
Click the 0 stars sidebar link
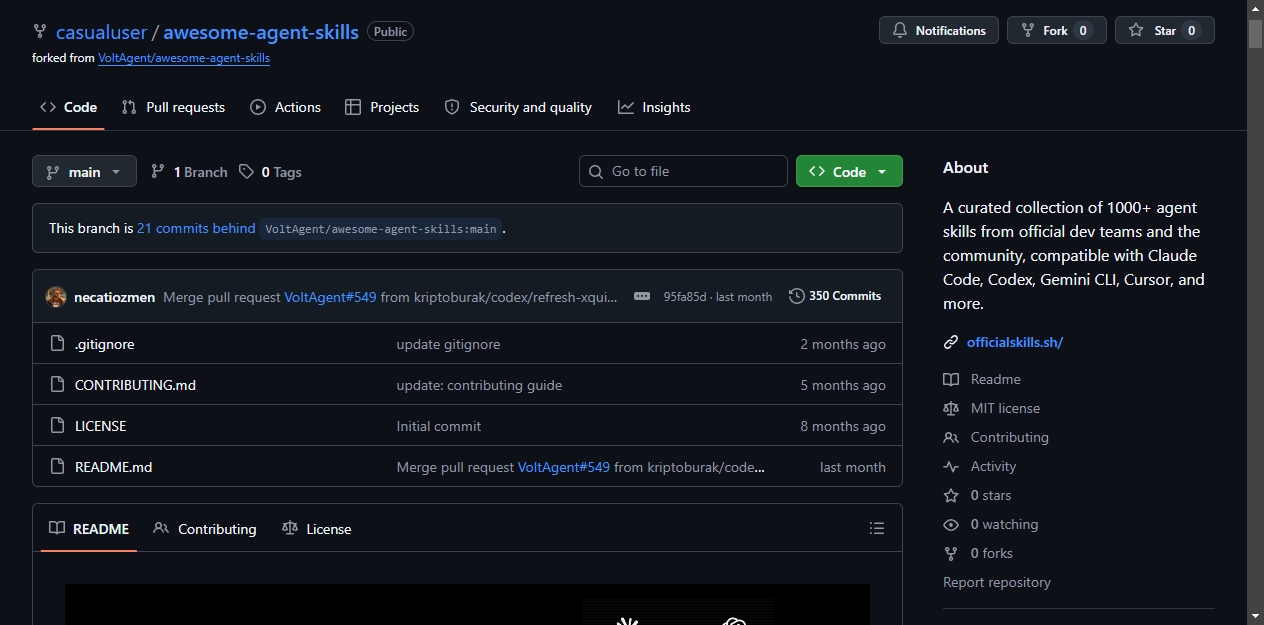[x=990, y=495]
